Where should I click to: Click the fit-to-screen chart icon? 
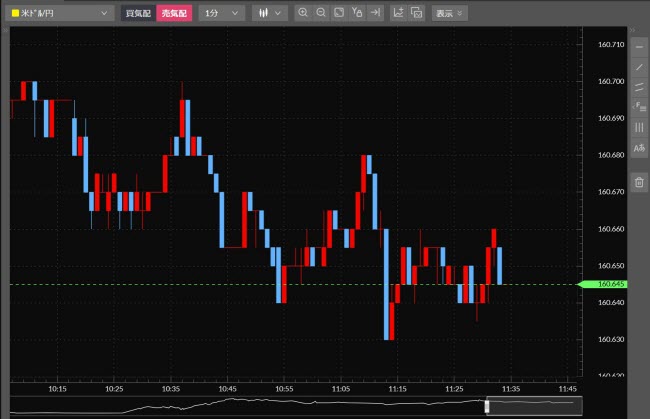tap(339, 13)
